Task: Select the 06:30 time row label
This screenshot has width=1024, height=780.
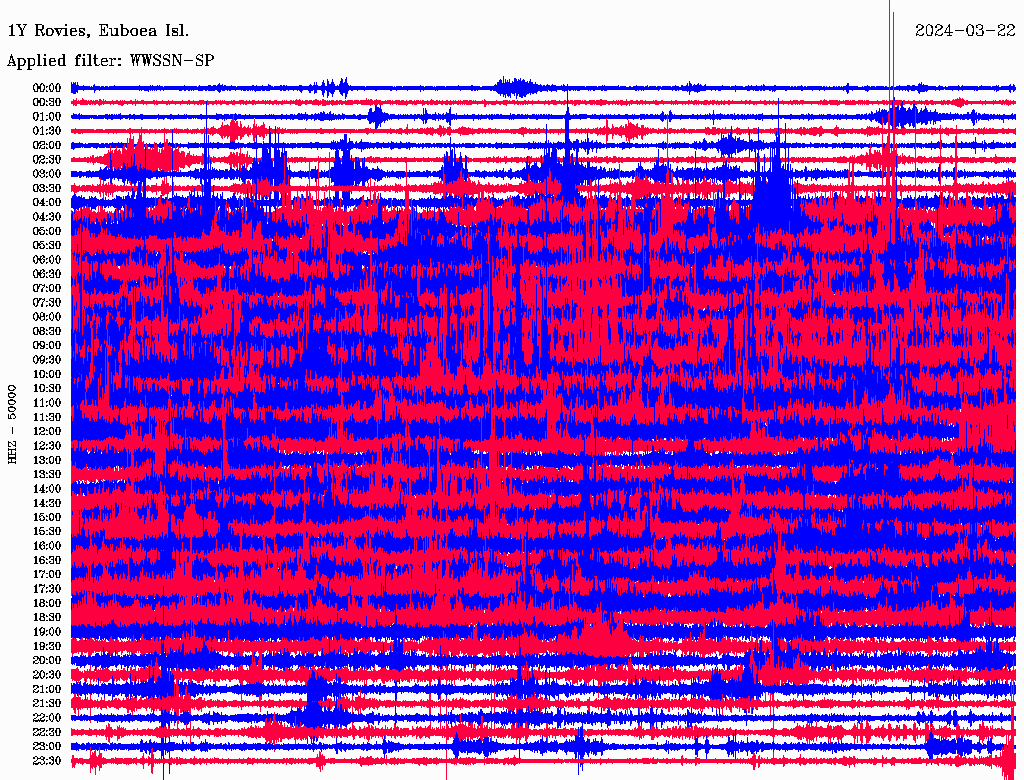Action: point(47,274)
